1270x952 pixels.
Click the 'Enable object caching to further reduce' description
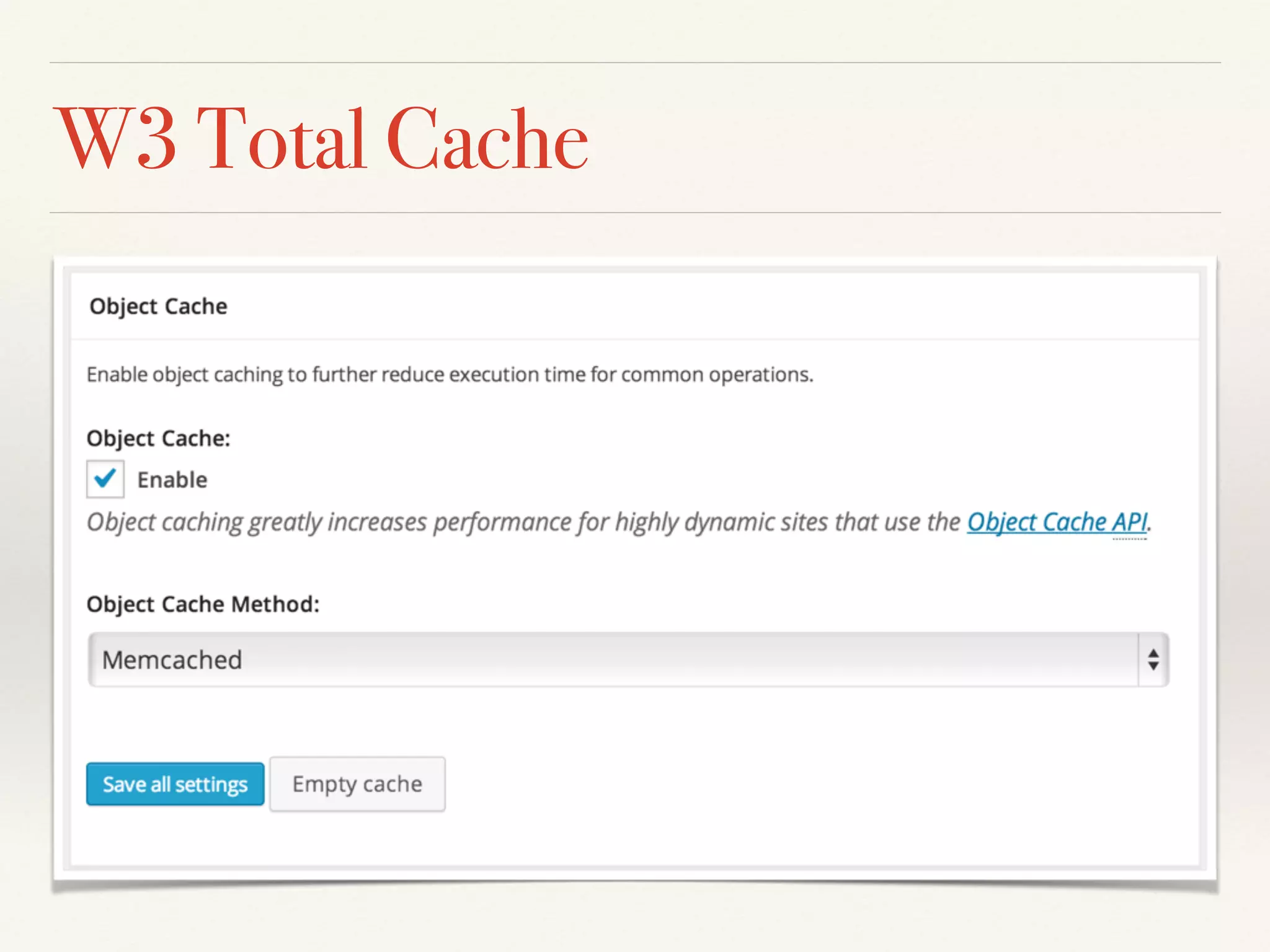click(450, 375)
